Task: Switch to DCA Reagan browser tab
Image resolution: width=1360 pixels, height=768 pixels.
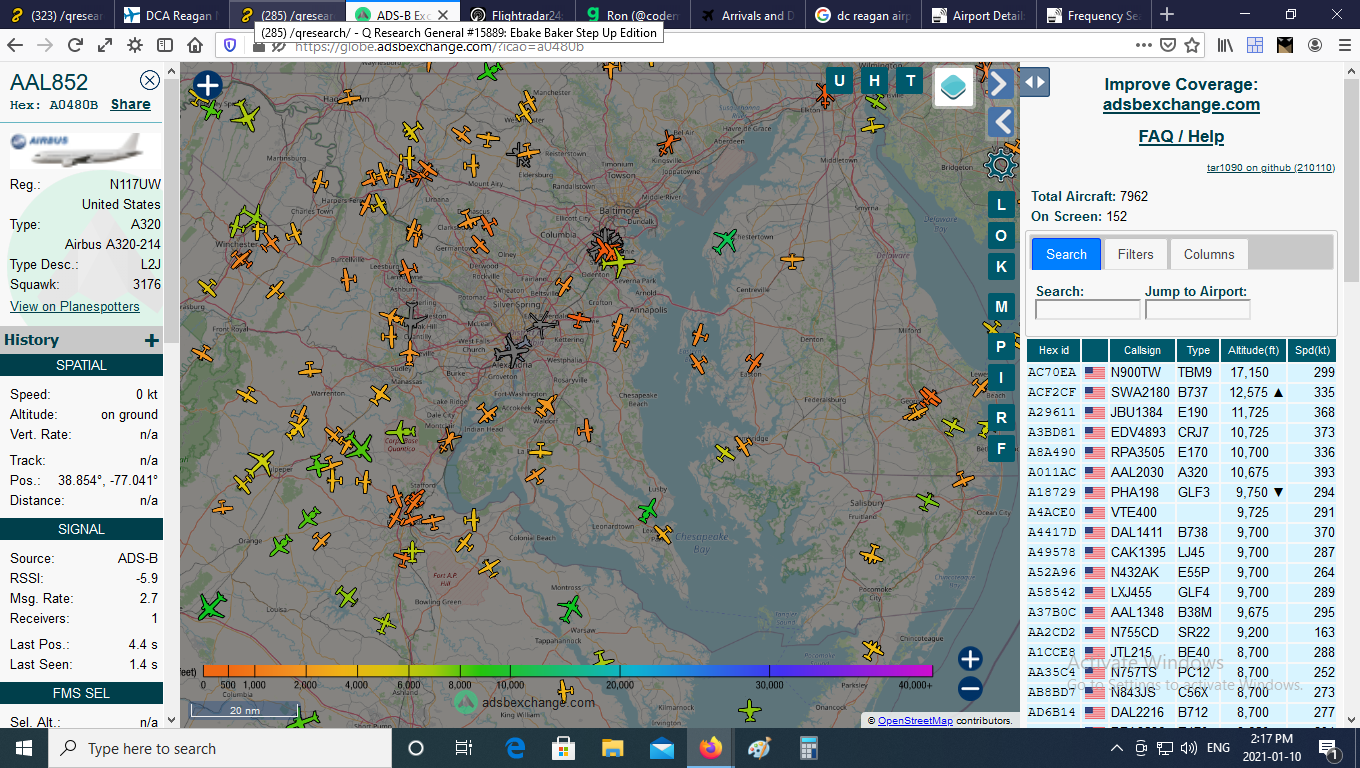Action: point(171,15)
